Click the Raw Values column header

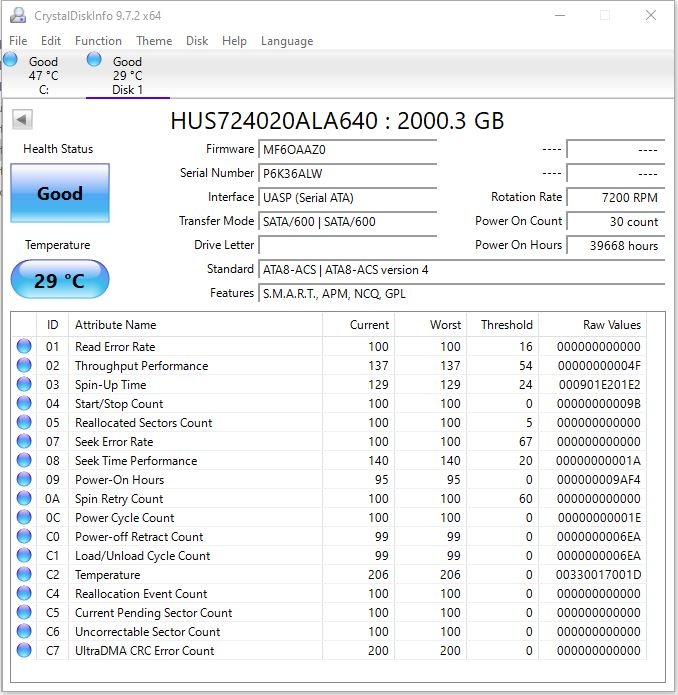pos(592,325)
